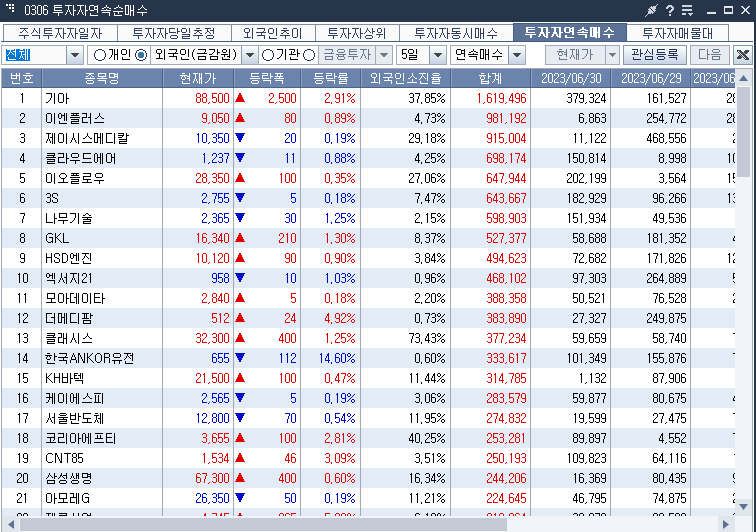Sort by 종목명 column header
Viewport: 756px width, 532px height.
(x=102, y=78)
